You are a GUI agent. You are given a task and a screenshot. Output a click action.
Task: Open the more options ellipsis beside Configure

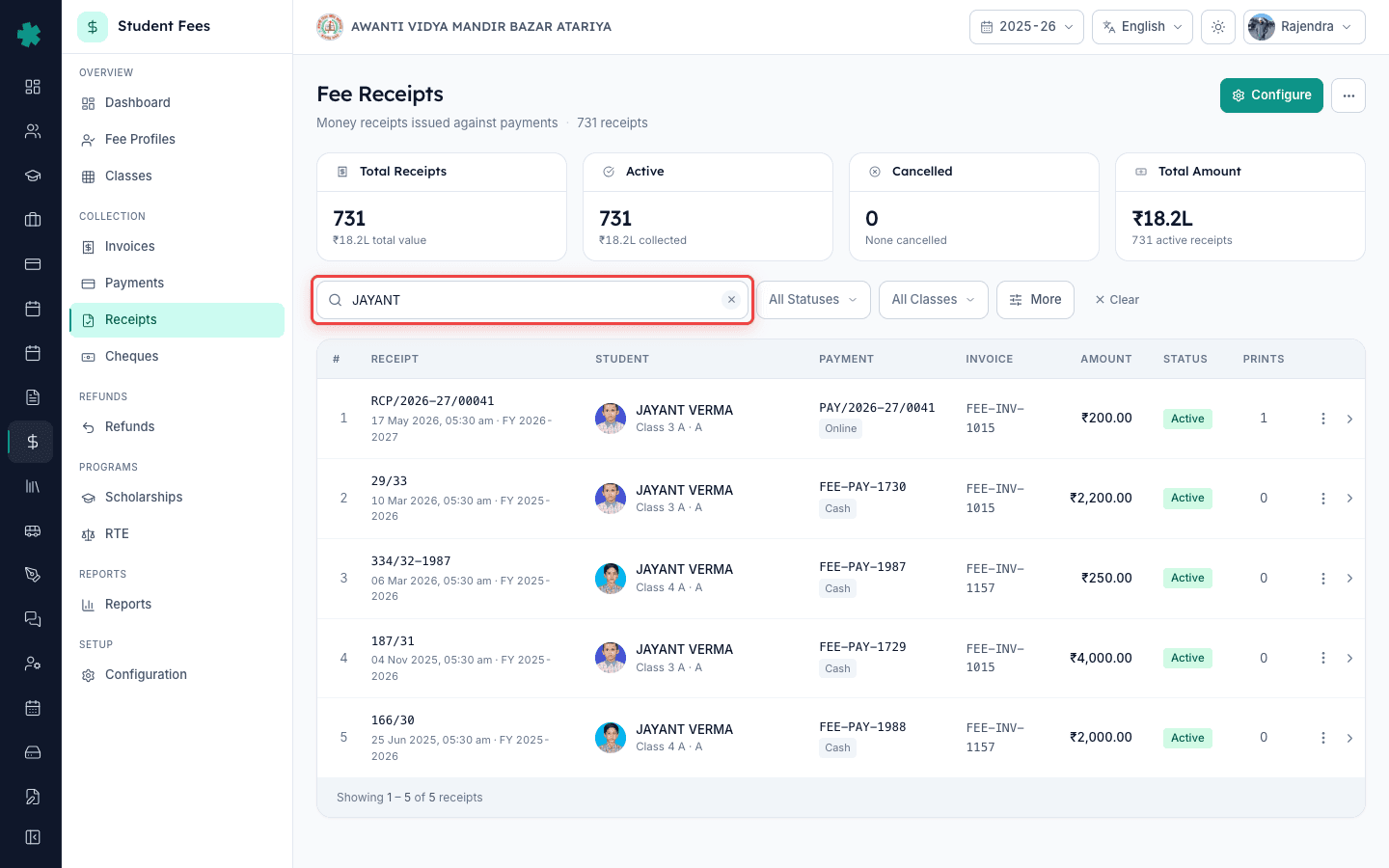point(1348,95)
